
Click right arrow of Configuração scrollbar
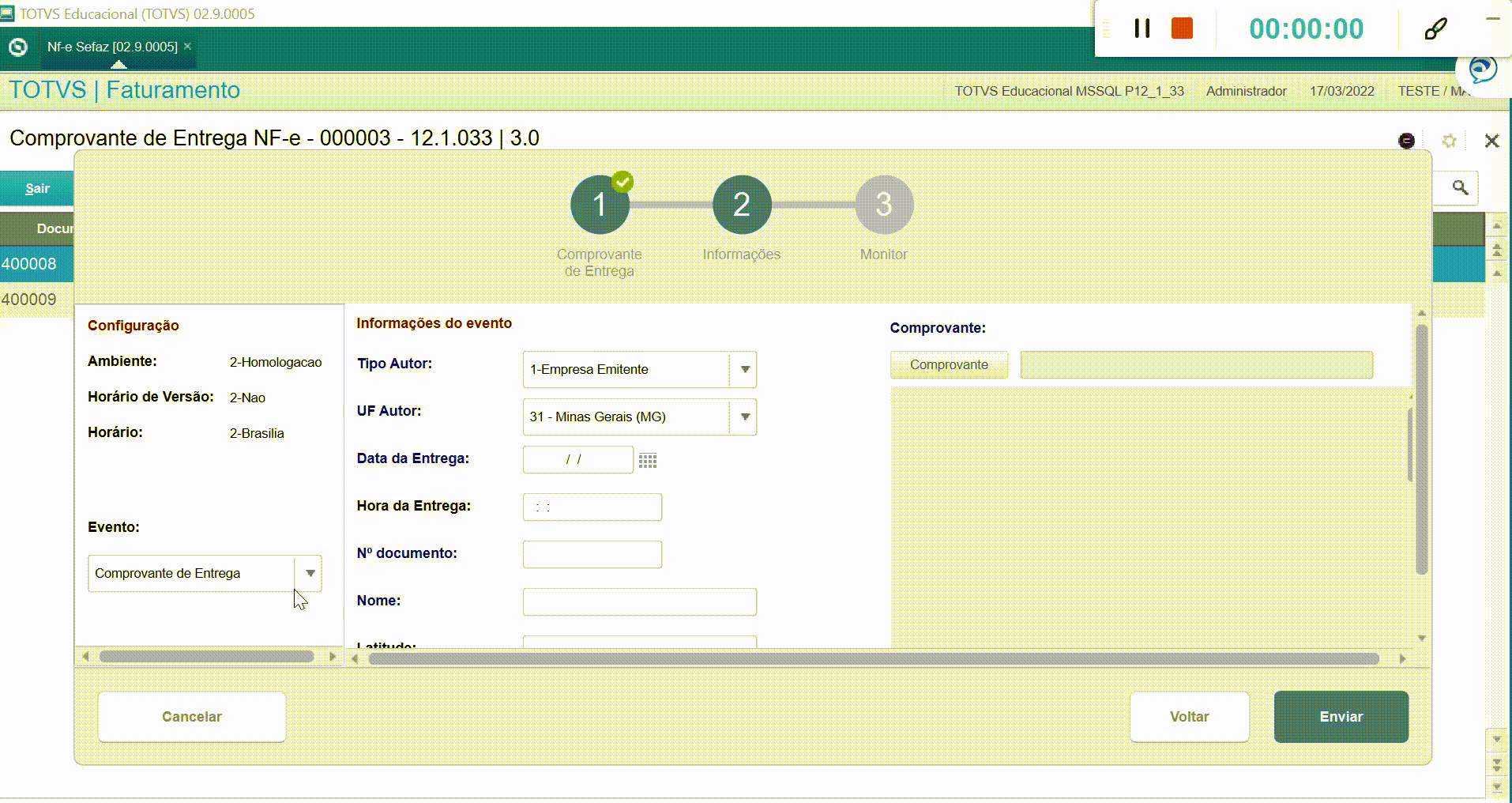coord(333,657)
